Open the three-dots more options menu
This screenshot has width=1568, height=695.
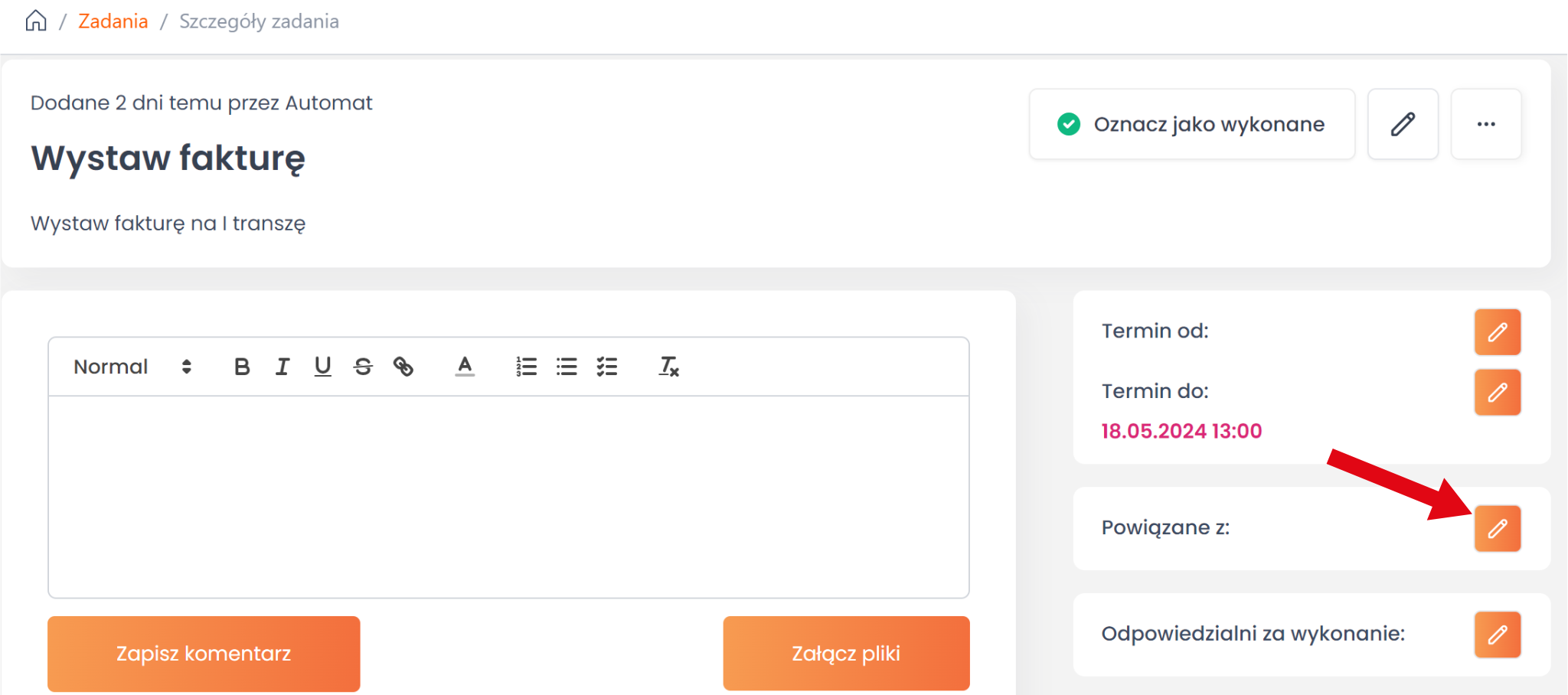tap(1486, 124)
